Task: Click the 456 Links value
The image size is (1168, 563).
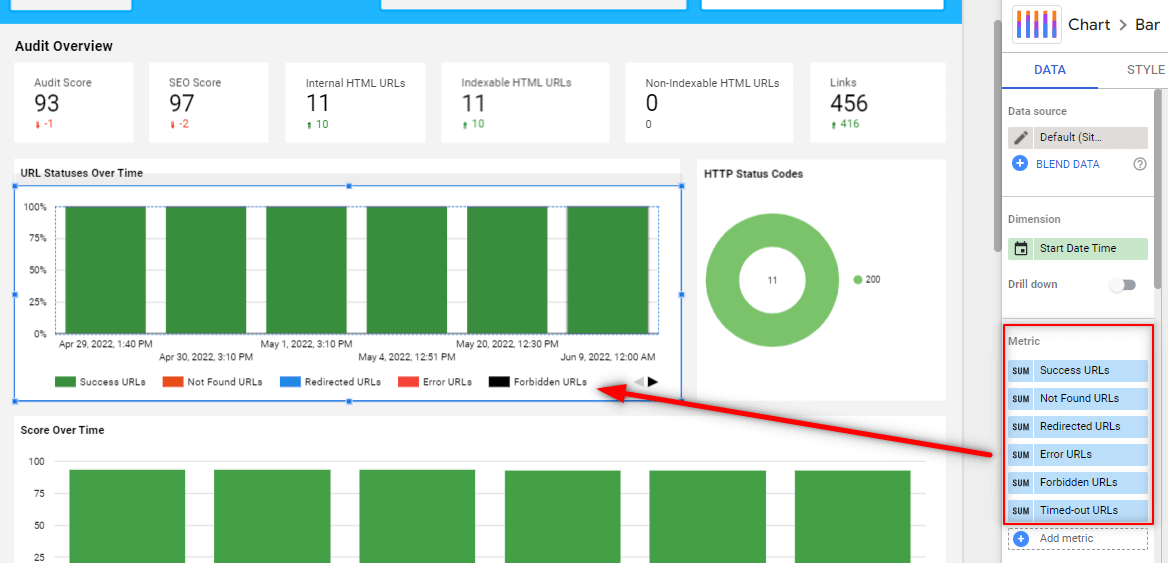Action: [x=849, y=104]
